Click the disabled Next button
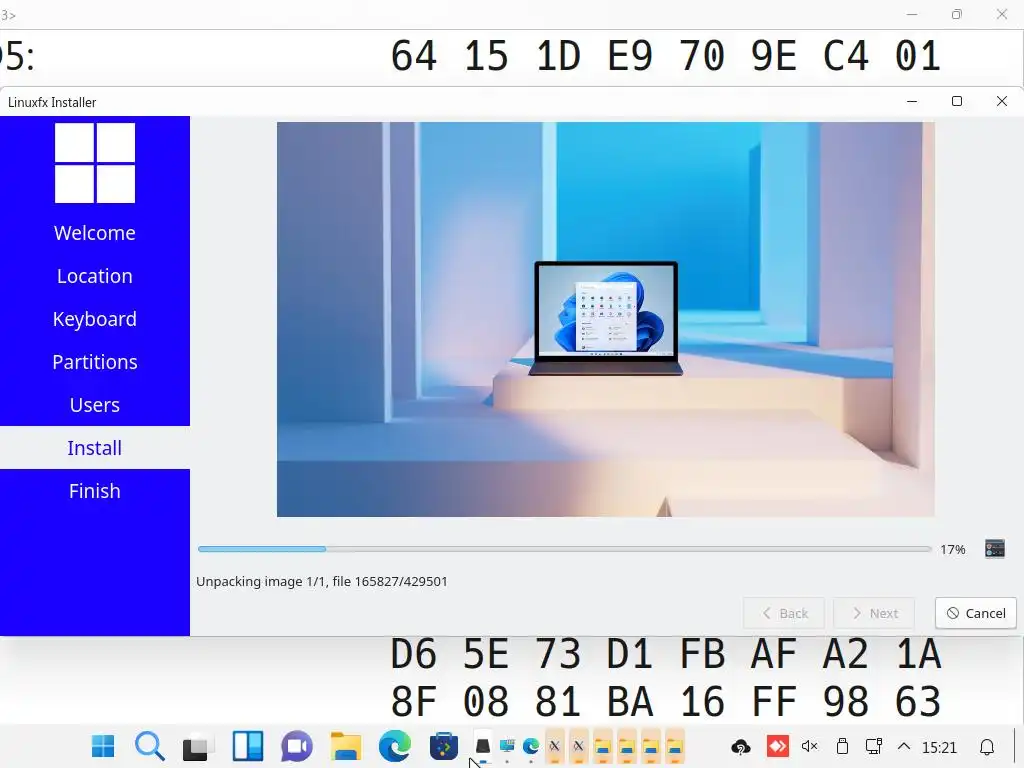Screen dimensions: 1024x768 click(x=874, y=613)
